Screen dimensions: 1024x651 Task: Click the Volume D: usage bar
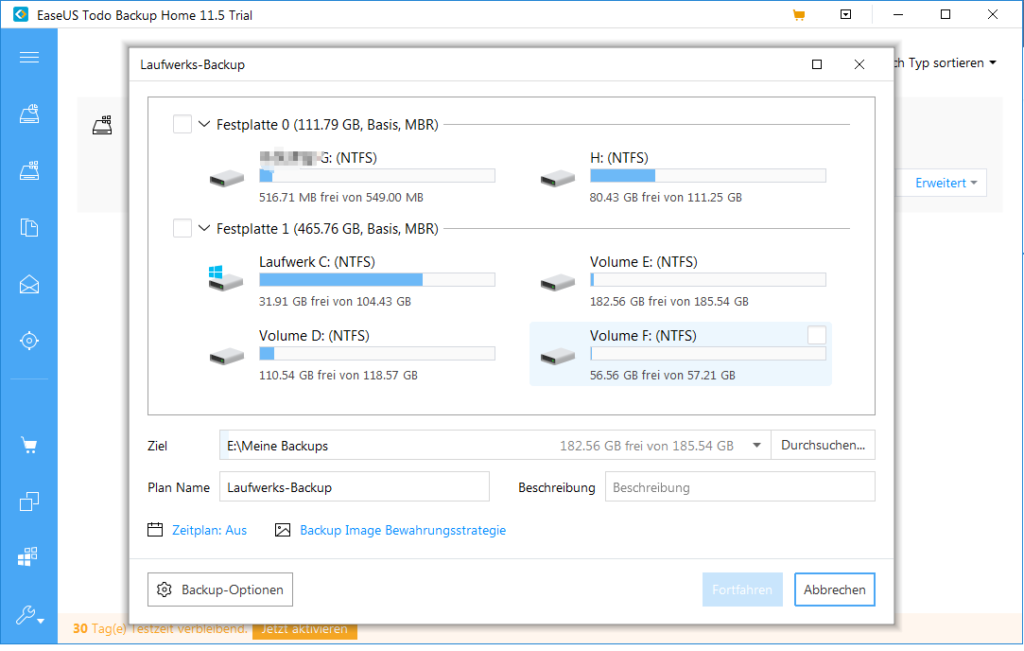click(377, 354)
